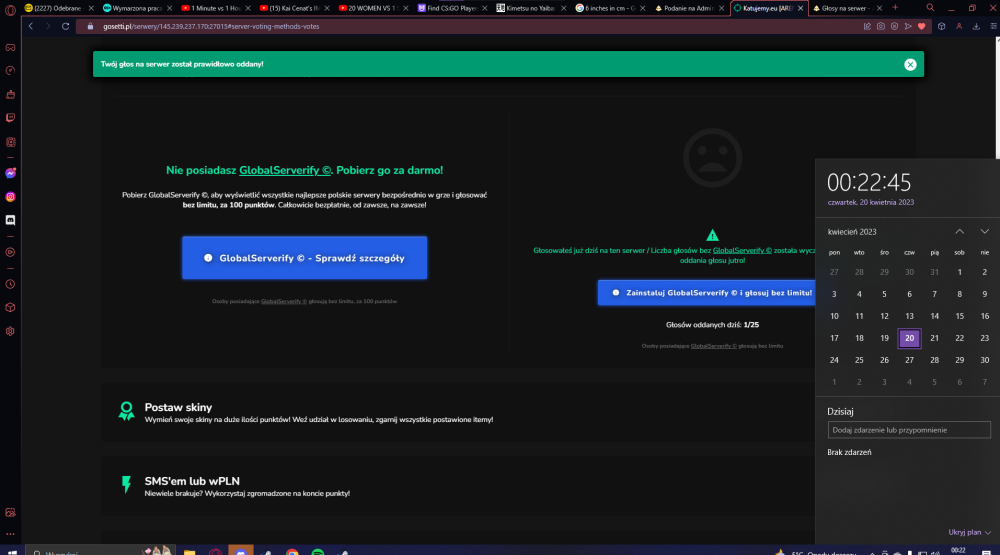
Task: Open Twitch in the sidebar
Action: click(x=10, y=118)
